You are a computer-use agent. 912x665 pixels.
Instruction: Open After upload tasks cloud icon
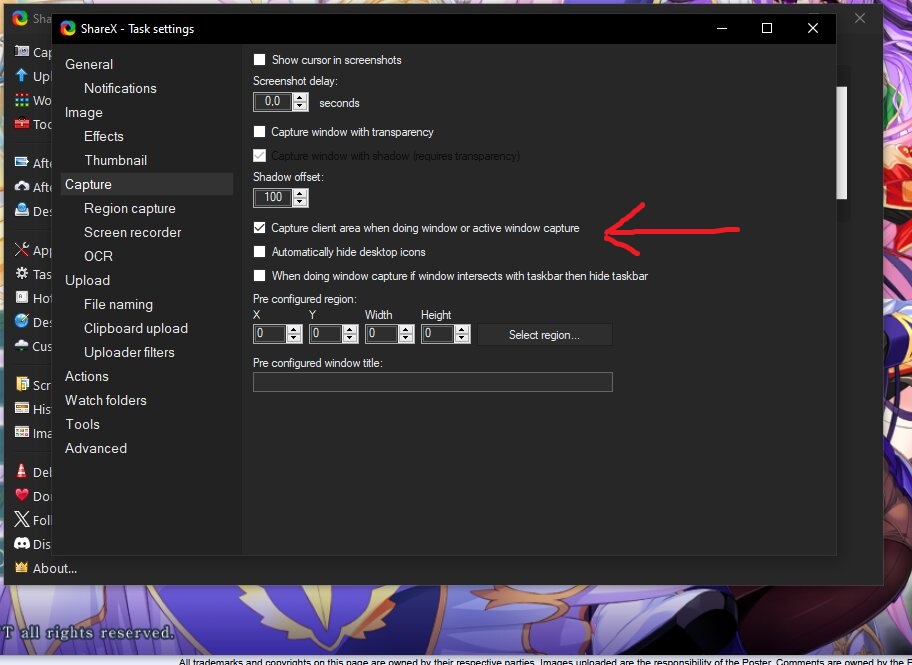point(22,186)
